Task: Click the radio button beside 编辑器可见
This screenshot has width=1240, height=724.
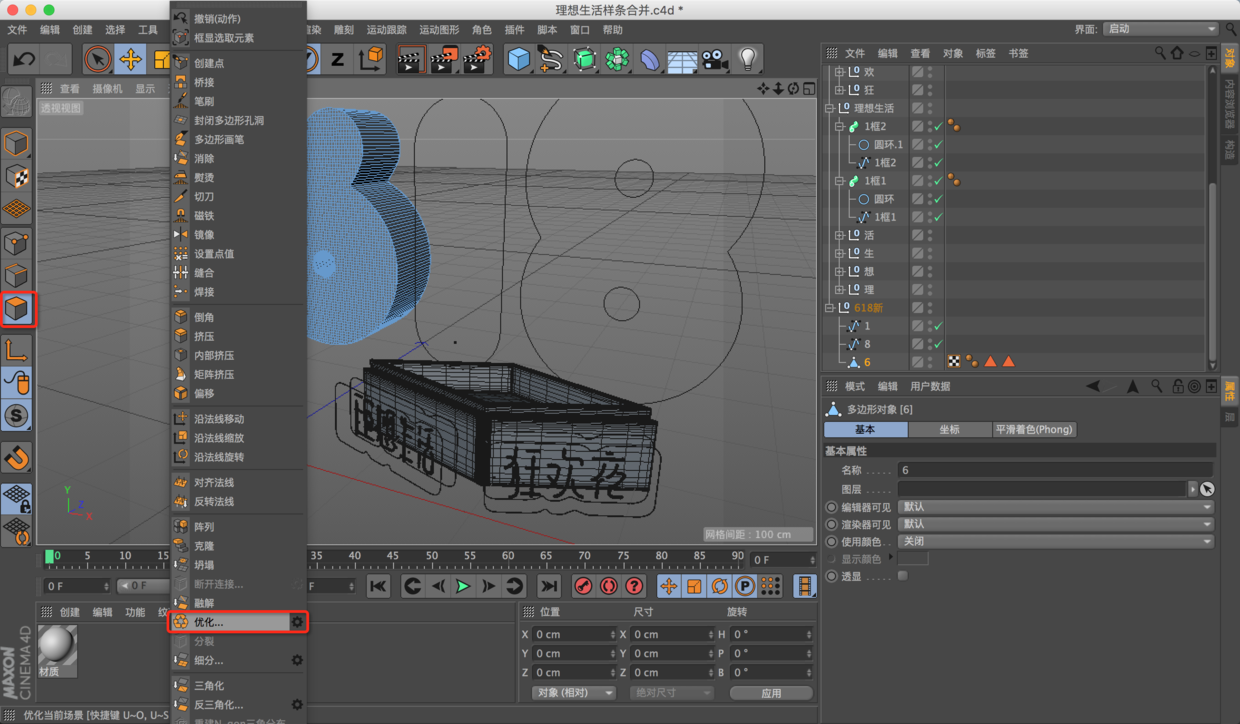Action: click(x=832, y=507)
